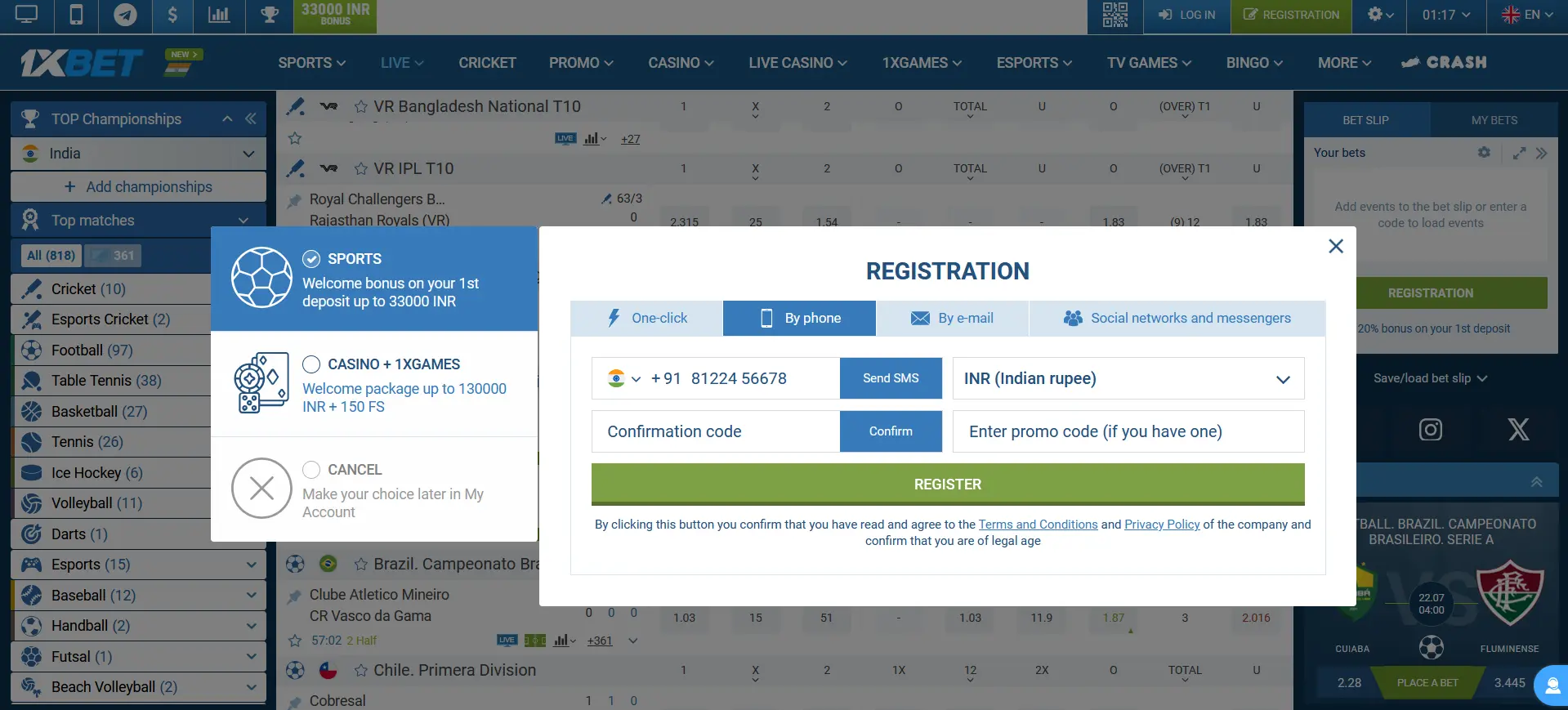Expand Save/load bet slip

coord(1430,378)
